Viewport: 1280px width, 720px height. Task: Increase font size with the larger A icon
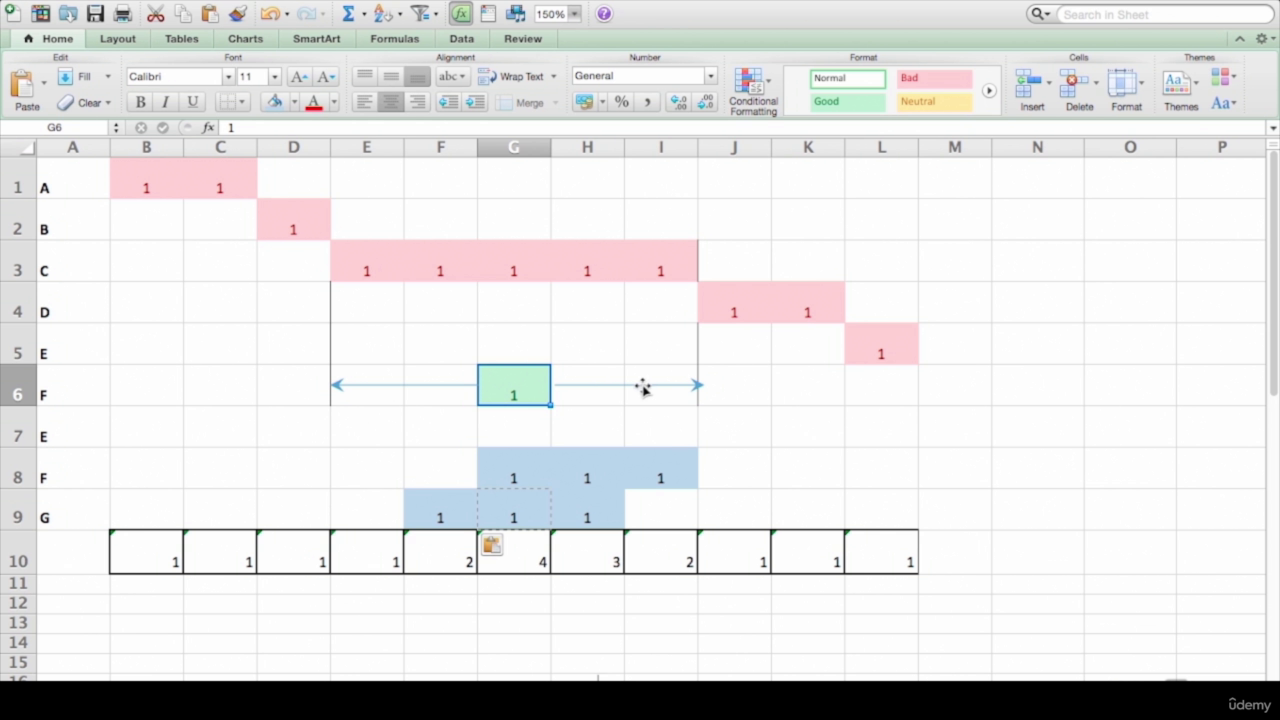tap(299, 77)
